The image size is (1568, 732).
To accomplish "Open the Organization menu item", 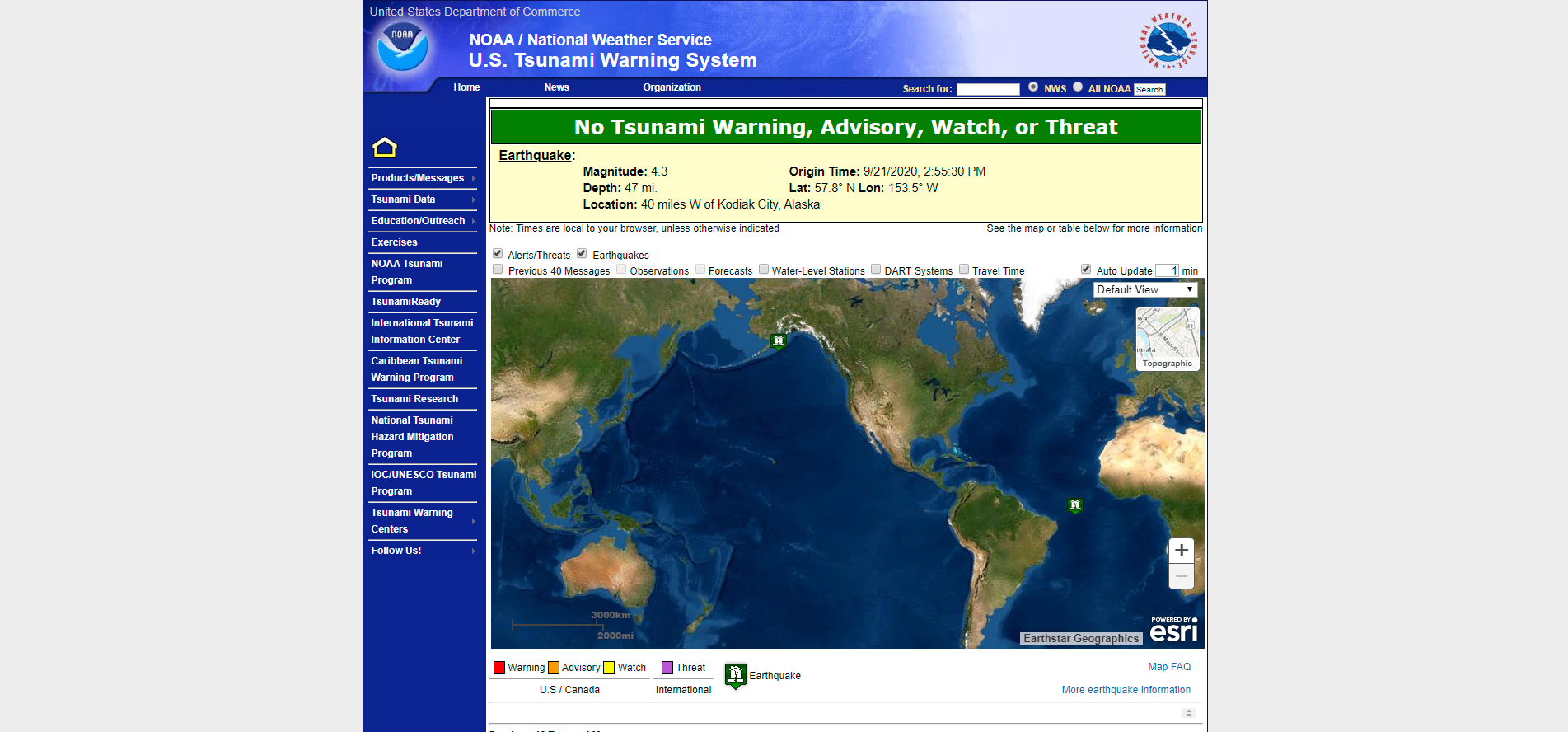I will click(672, 87).
